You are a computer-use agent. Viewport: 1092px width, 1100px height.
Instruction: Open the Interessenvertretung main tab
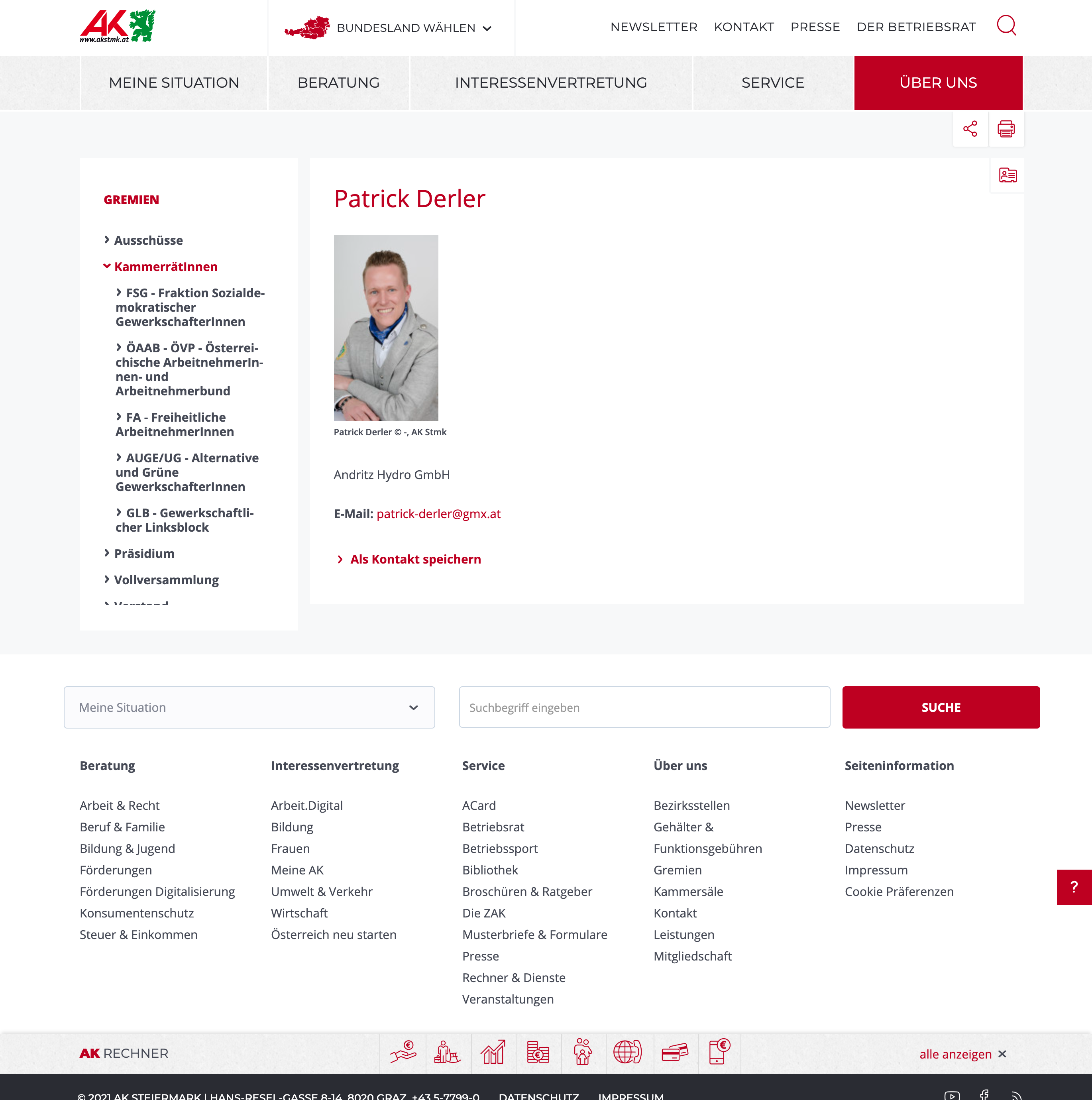[550, 82]
